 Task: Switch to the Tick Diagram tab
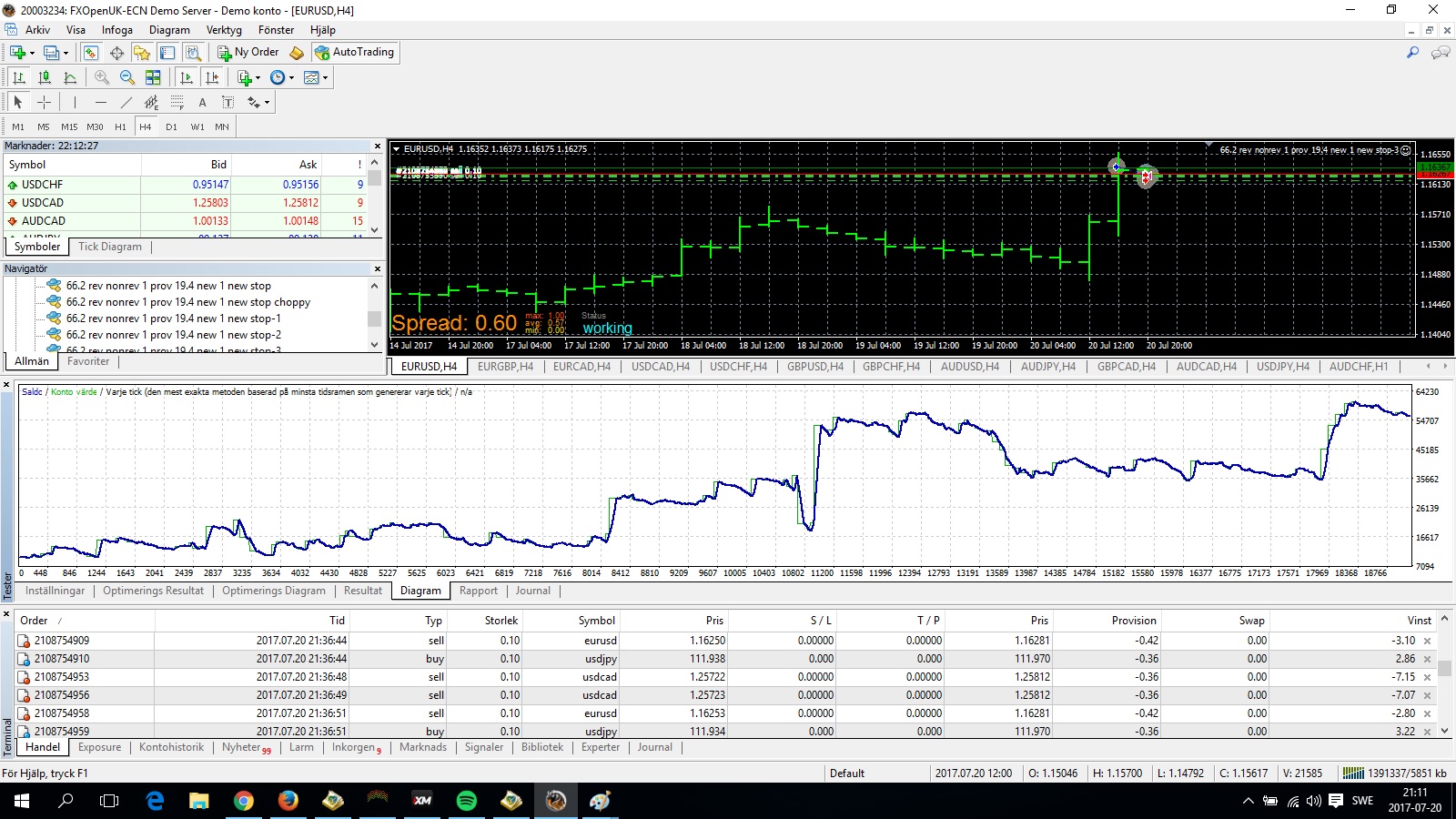pos(110,247)
